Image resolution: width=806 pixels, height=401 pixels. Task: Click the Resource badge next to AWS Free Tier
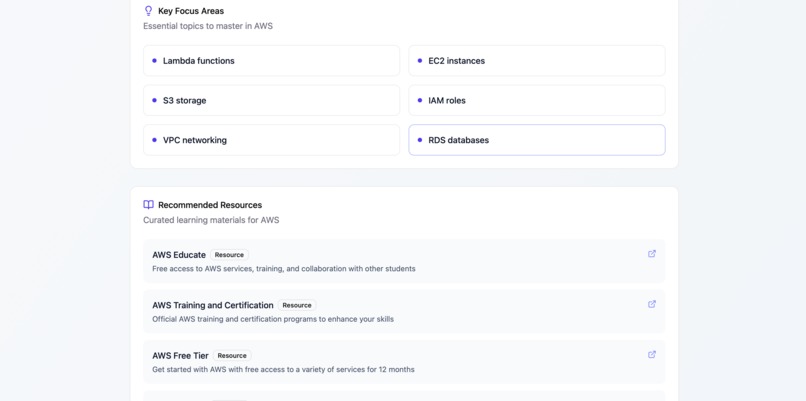232,355
